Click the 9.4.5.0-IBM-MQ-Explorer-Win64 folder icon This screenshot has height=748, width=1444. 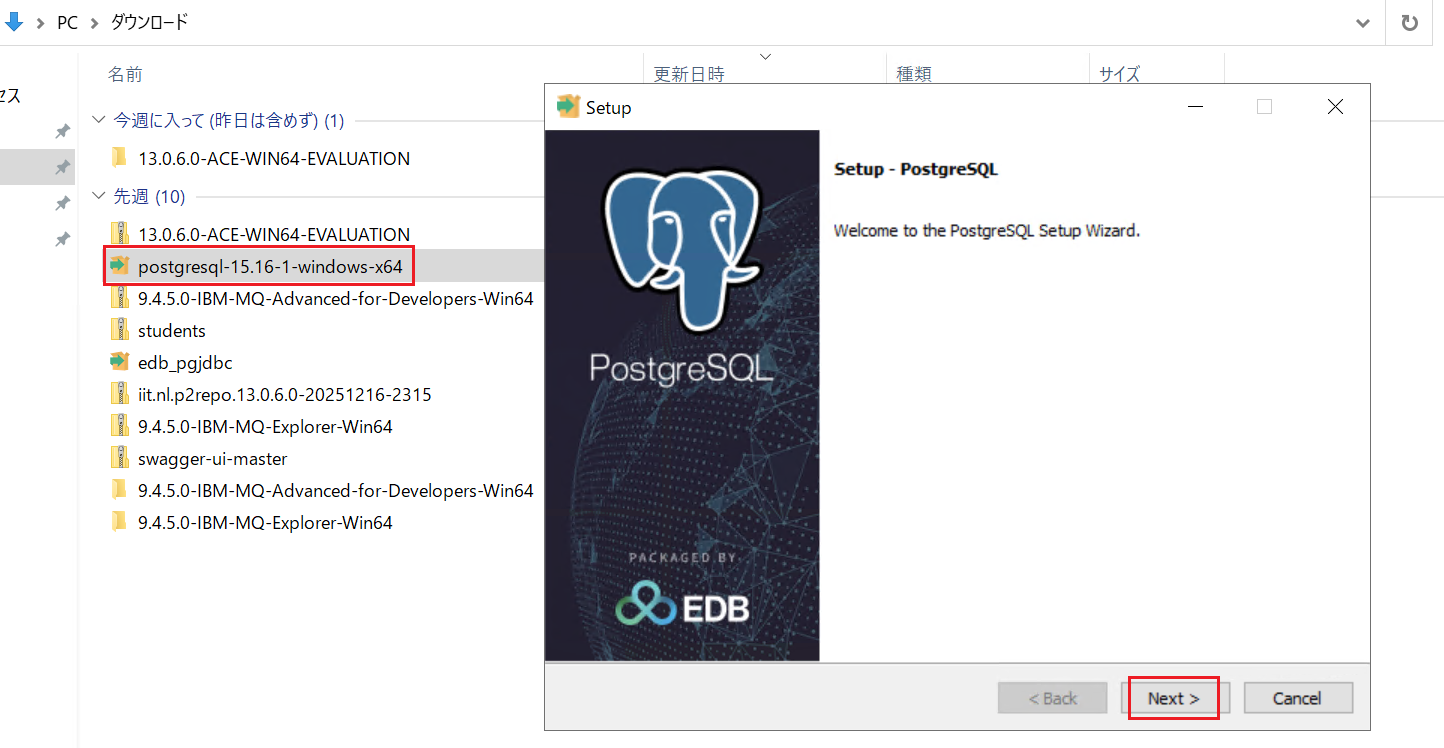coord(120,522)
